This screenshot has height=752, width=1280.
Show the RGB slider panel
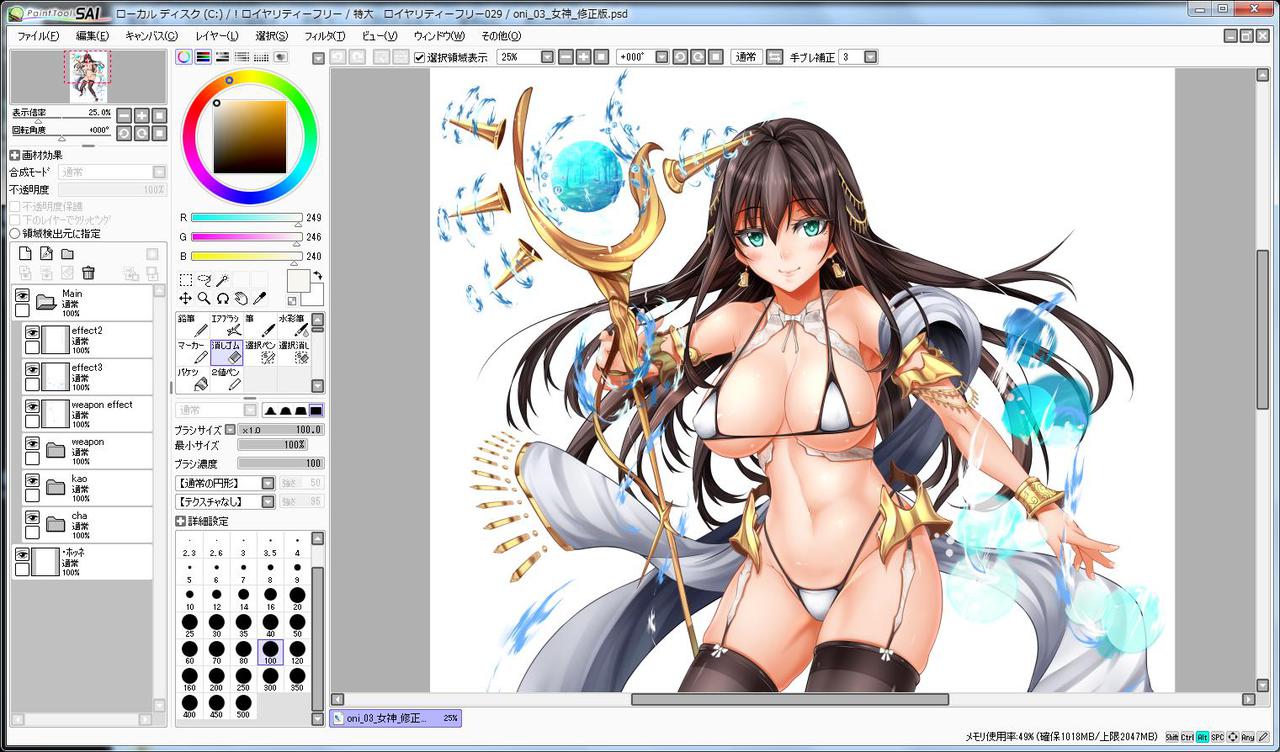[x=203, y=57]
